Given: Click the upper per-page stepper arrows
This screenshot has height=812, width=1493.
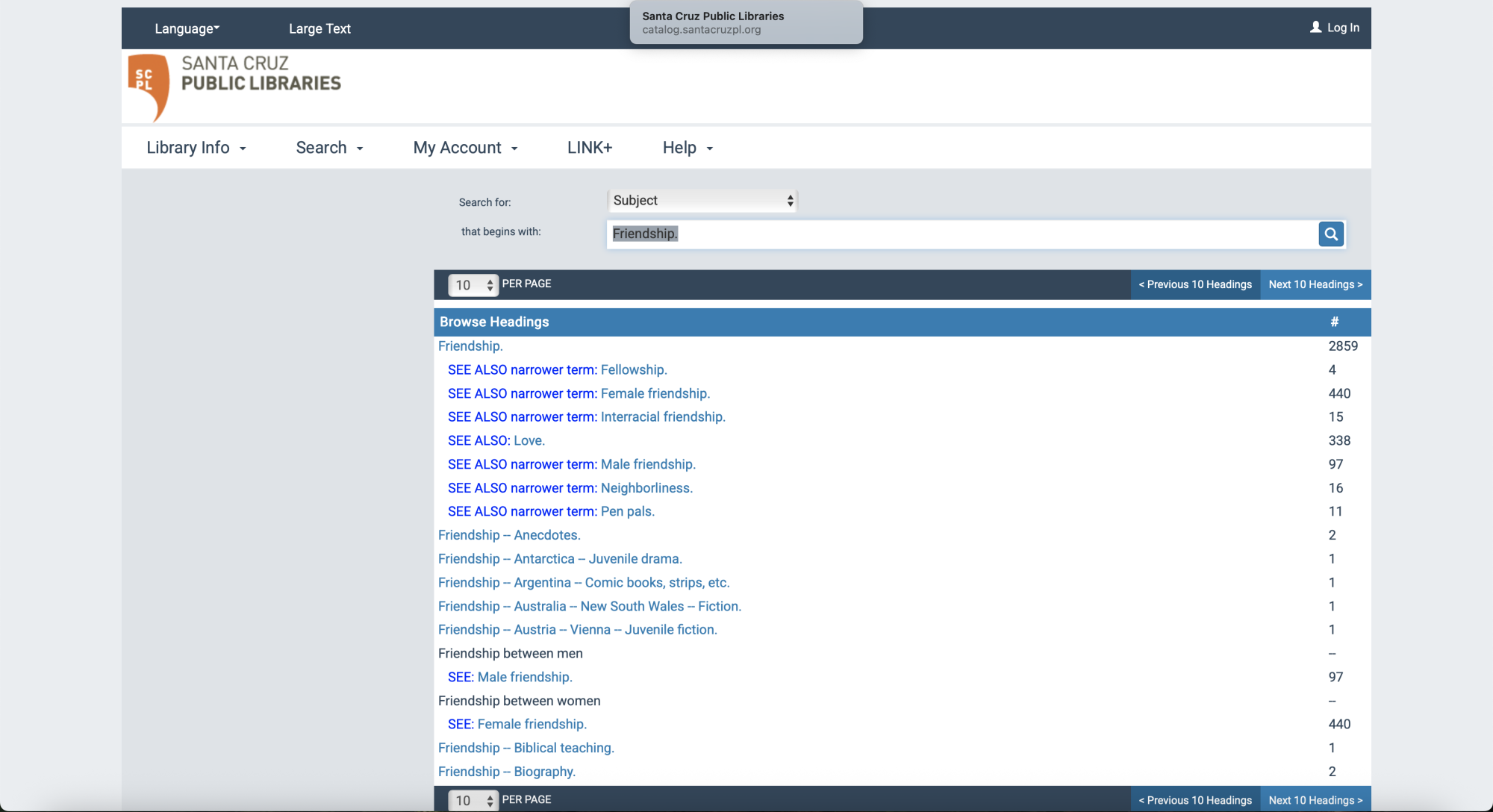Looking at the screenshot, I should click(490, 284).
